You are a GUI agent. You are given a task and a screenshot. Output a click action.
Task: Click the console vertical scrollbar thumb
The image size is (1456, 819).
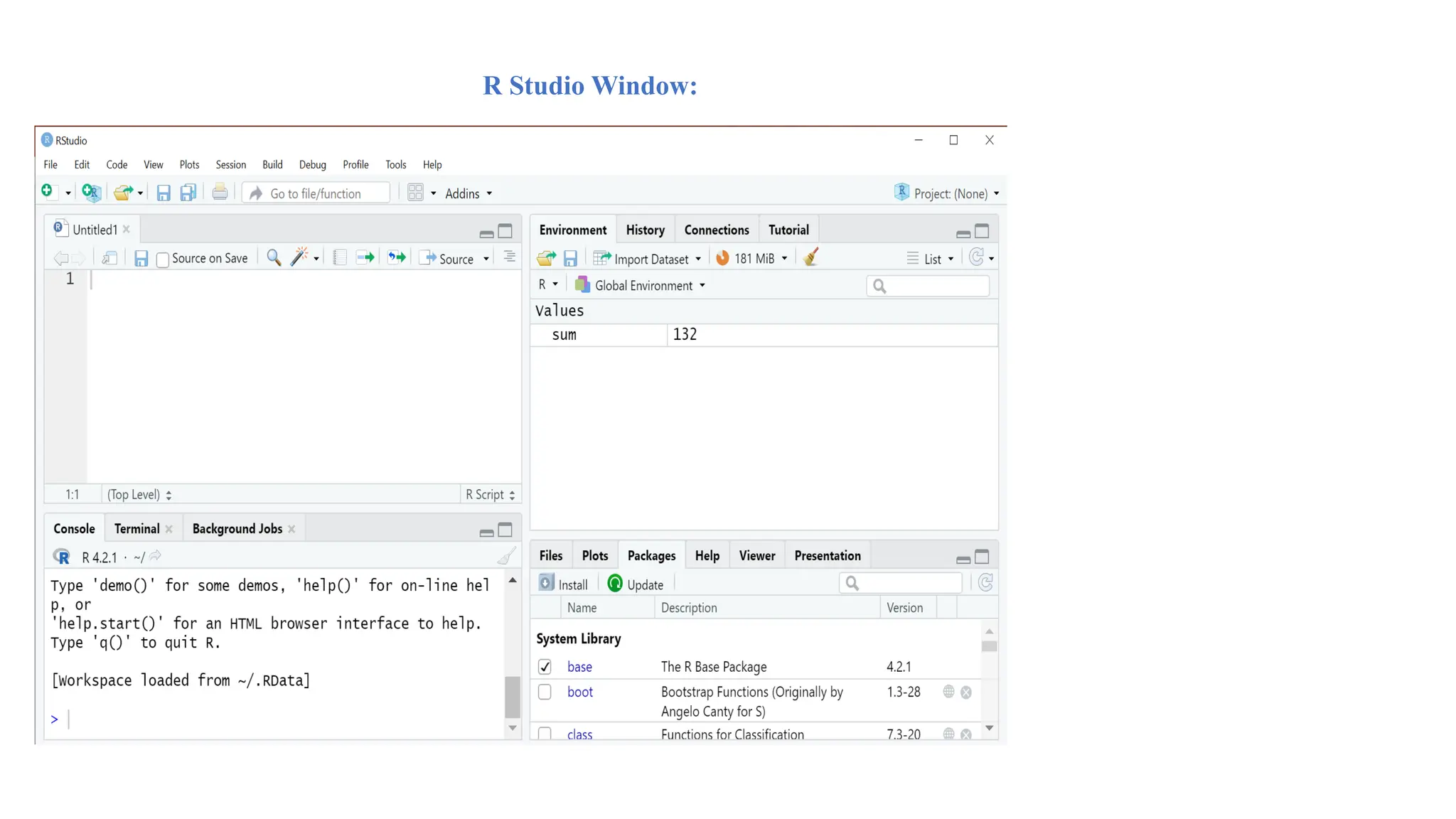pos(513,697)
